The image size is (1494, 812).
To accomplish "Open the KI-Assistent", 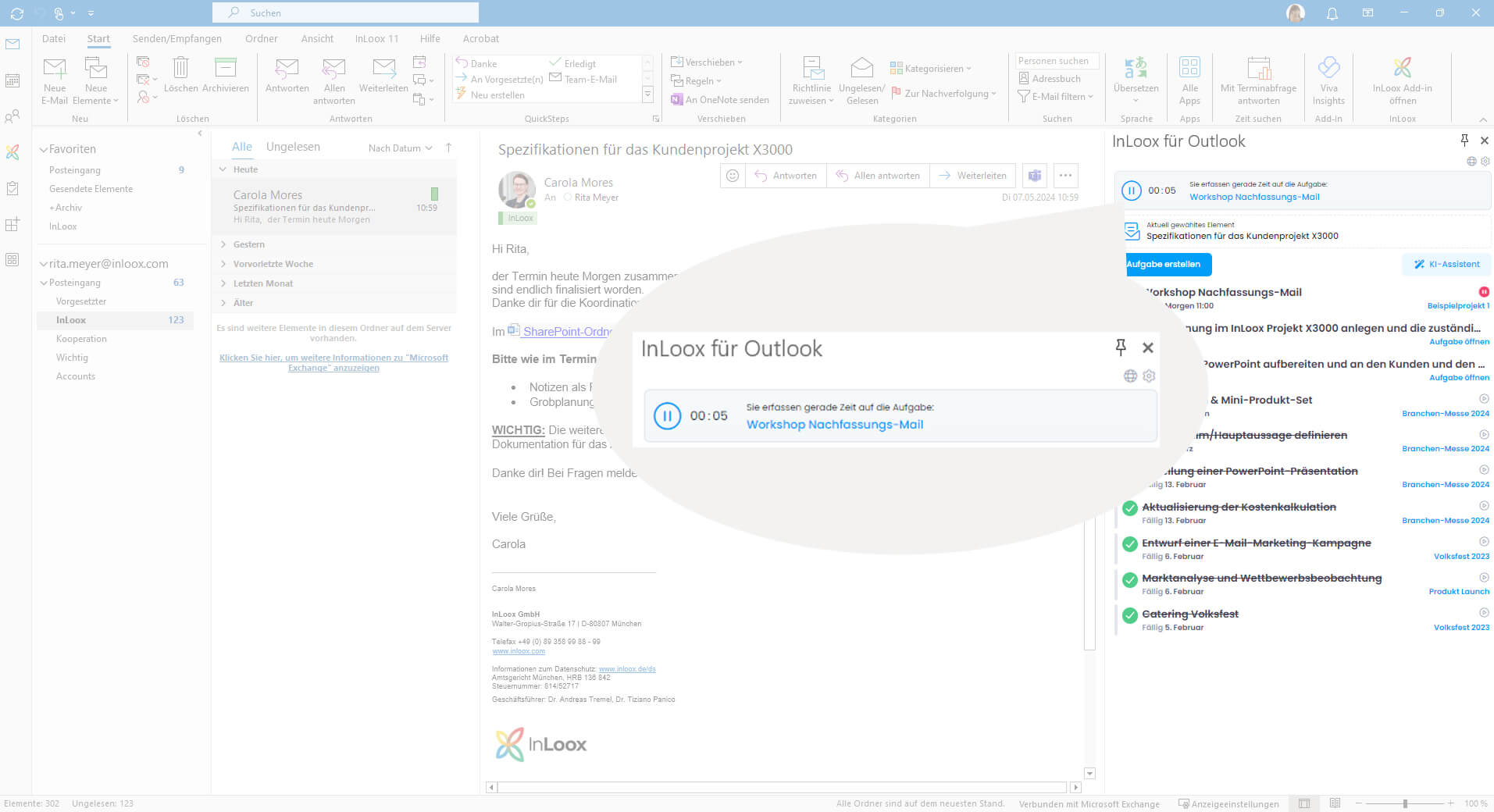I will [1446, 265].
